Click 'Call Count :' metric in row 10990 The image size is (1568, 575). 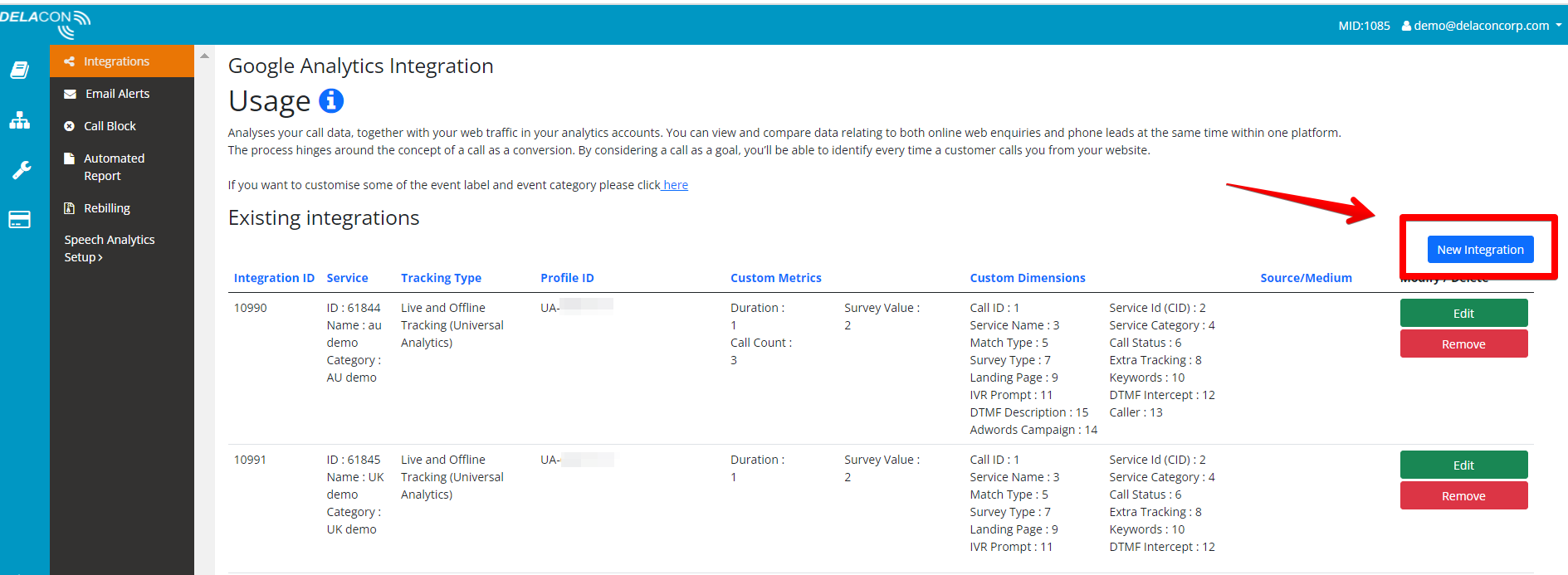(761, 343)
